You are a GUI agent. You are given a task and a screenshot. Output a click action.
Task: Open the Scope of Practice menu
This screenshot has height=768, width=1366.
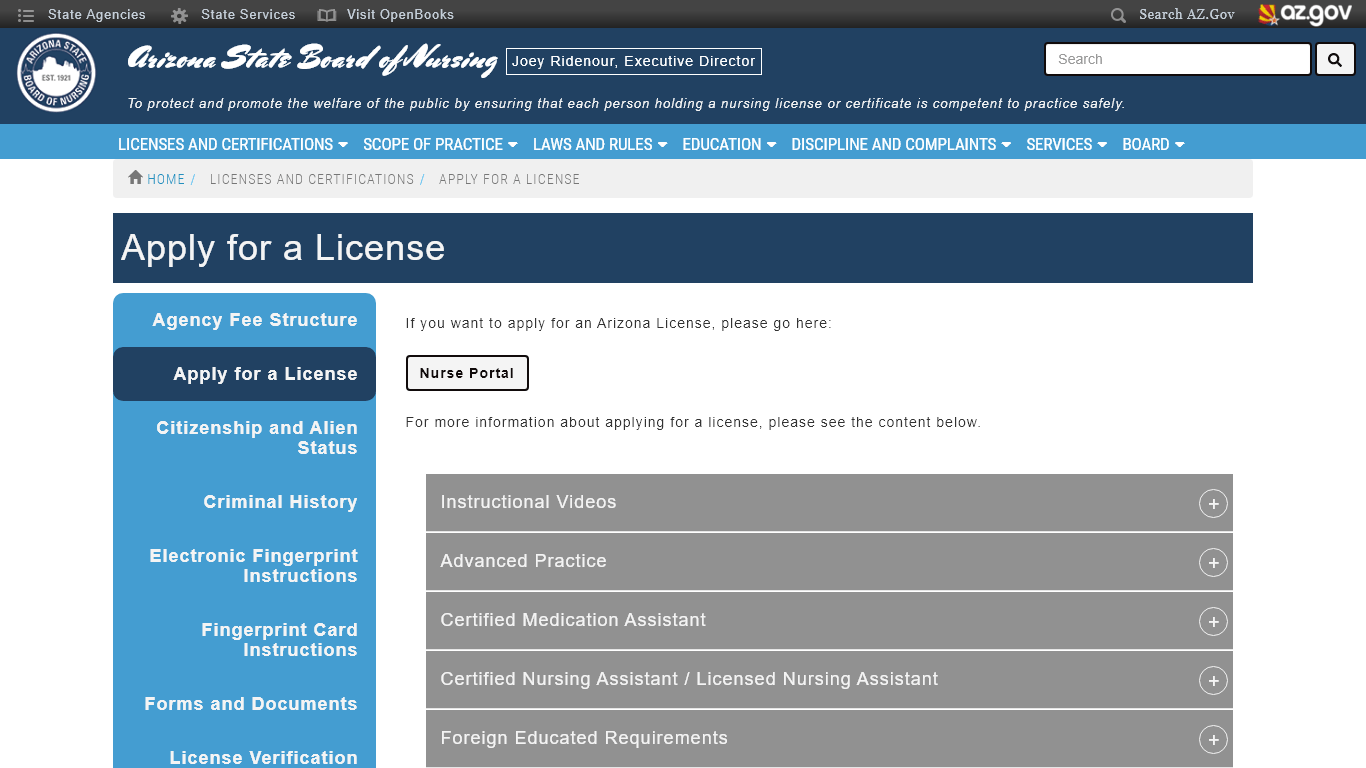[x=440, y=144]
